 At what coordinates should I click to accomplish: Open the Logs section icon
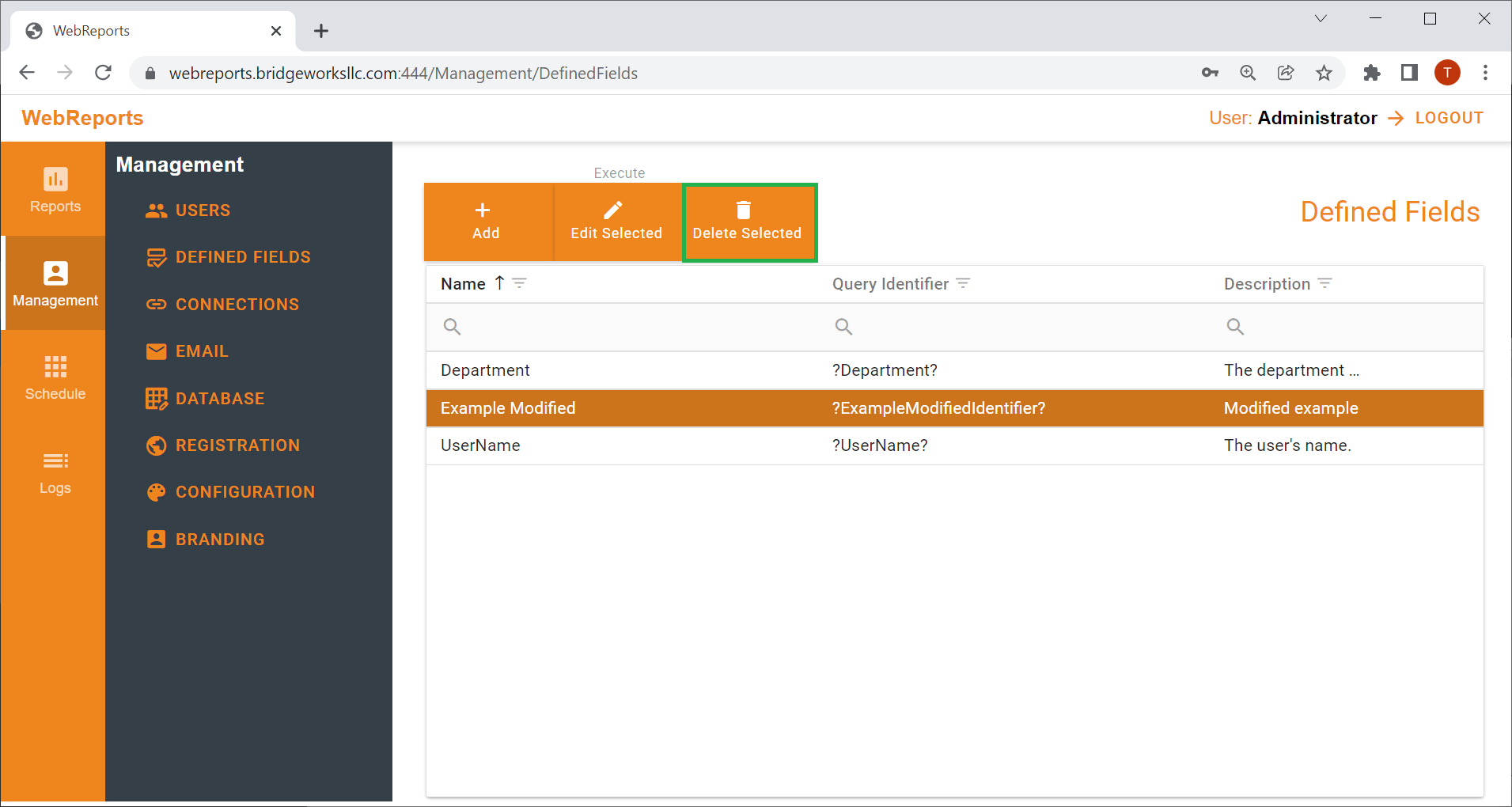coord(55,460)
